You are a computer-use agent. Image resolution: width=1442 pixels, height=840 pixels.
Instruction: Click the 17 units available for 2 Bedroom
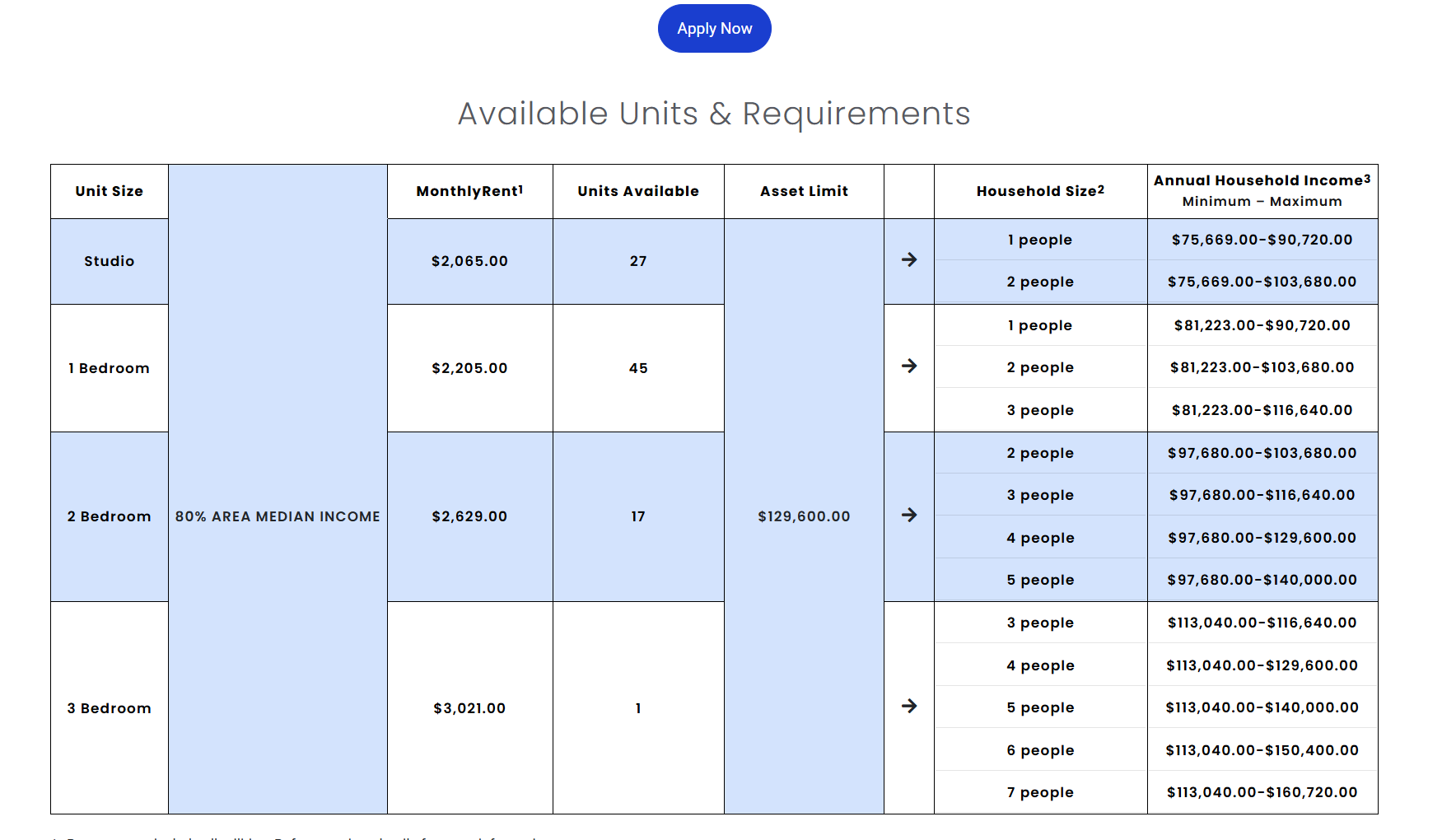(x=638, y=516)
